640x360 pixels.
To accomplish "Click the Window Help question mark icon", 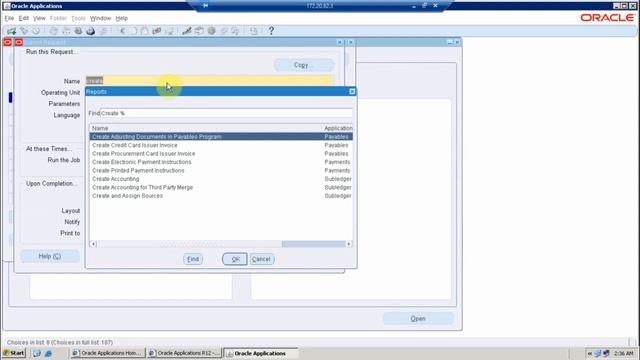I will (271, 31).
